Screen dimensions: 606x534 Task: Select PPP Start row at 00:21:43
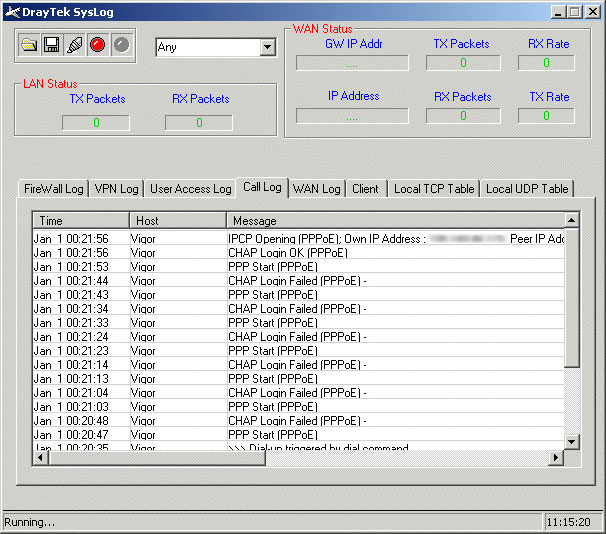298,295
